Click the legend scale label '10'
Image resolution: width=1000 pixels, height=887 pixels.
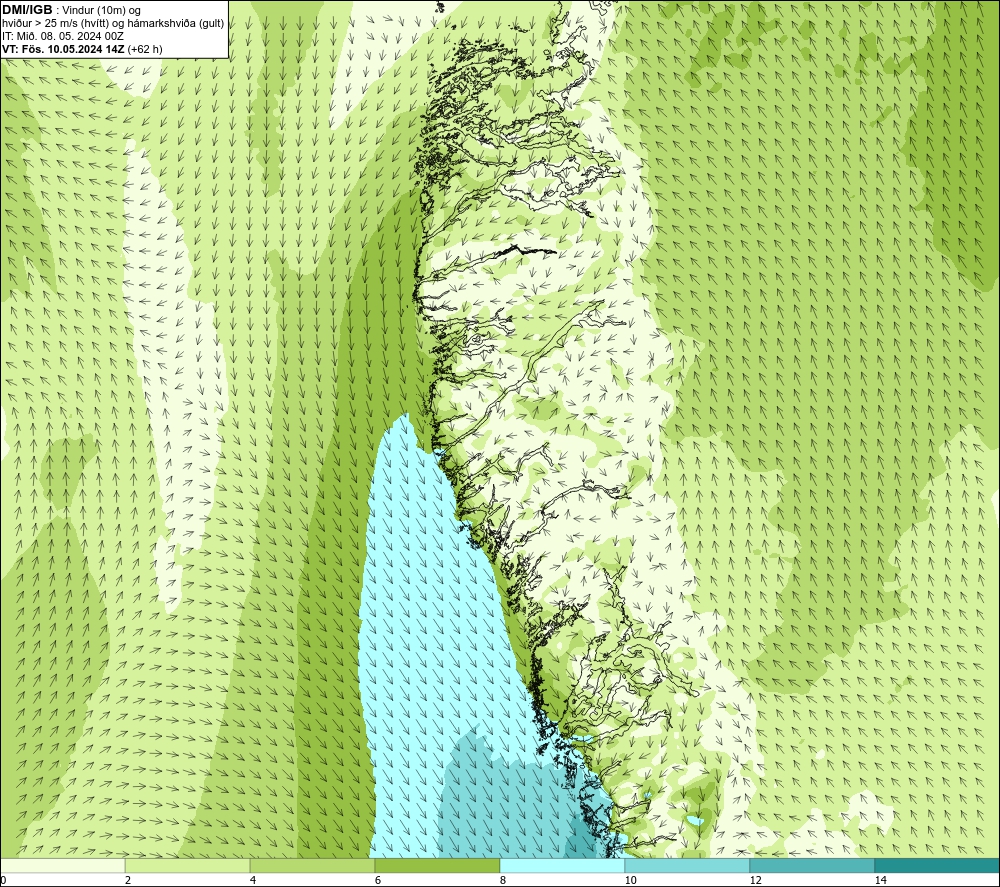pos(630,881)
